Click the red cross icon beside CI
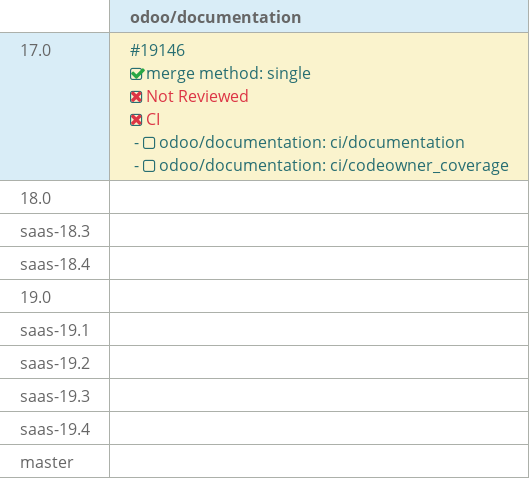The image size is (529, 478). (x=136, y=120)
